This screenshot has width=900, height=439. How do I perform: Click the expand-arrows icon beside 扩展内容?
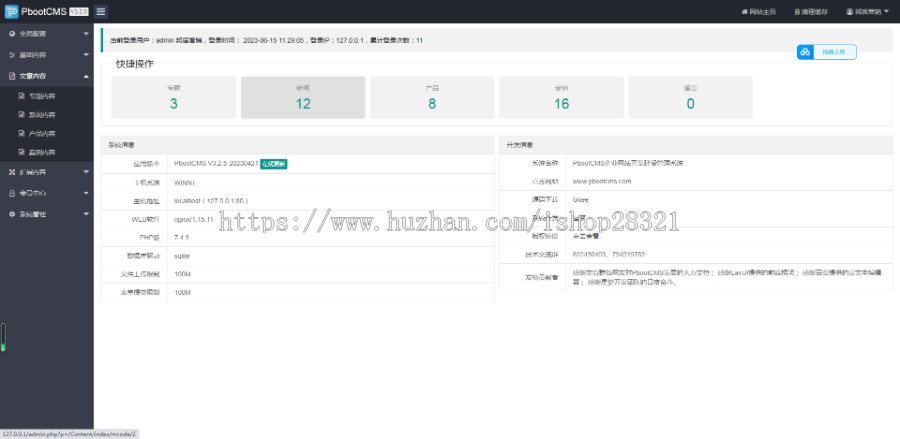pyautogui.click(x=12, y=172)
